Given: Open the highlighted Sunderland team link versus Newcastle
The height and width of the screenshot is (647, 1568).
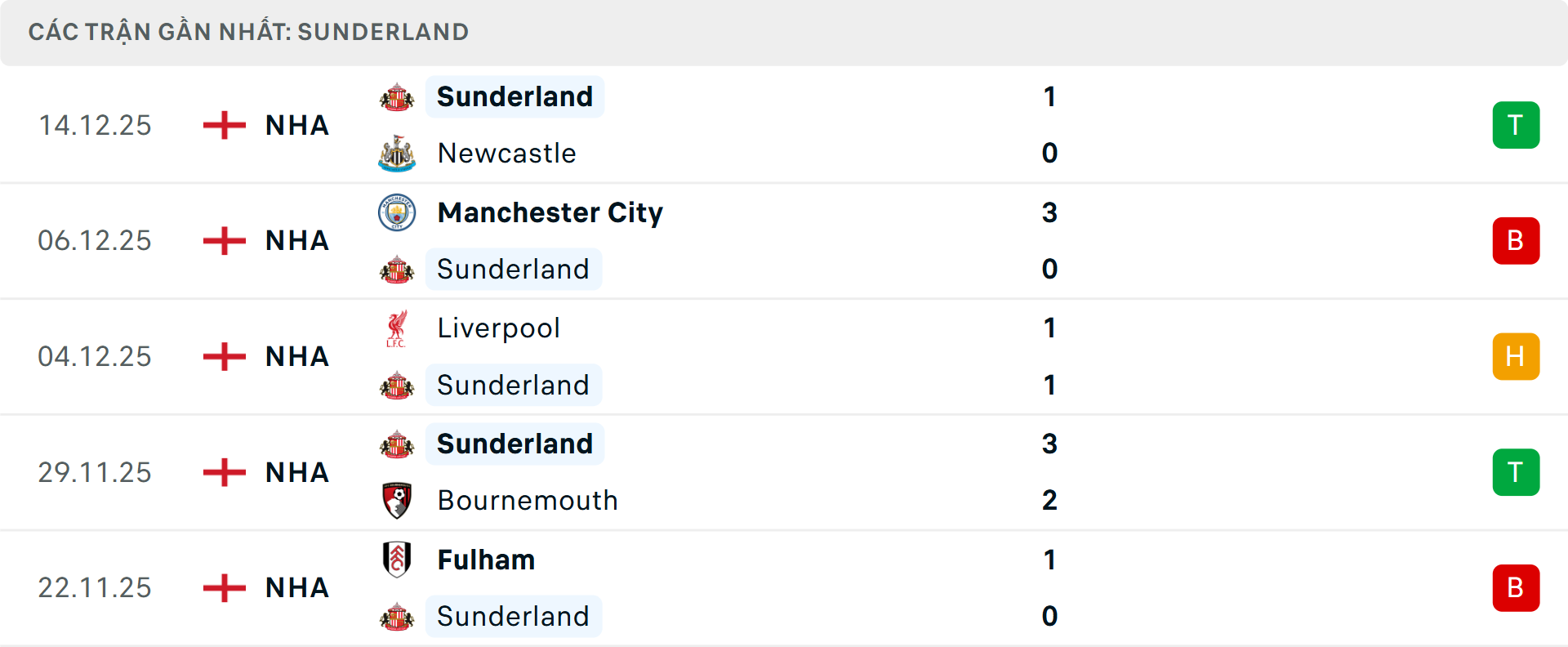Looking at the screenshot, I should (514, 96).
